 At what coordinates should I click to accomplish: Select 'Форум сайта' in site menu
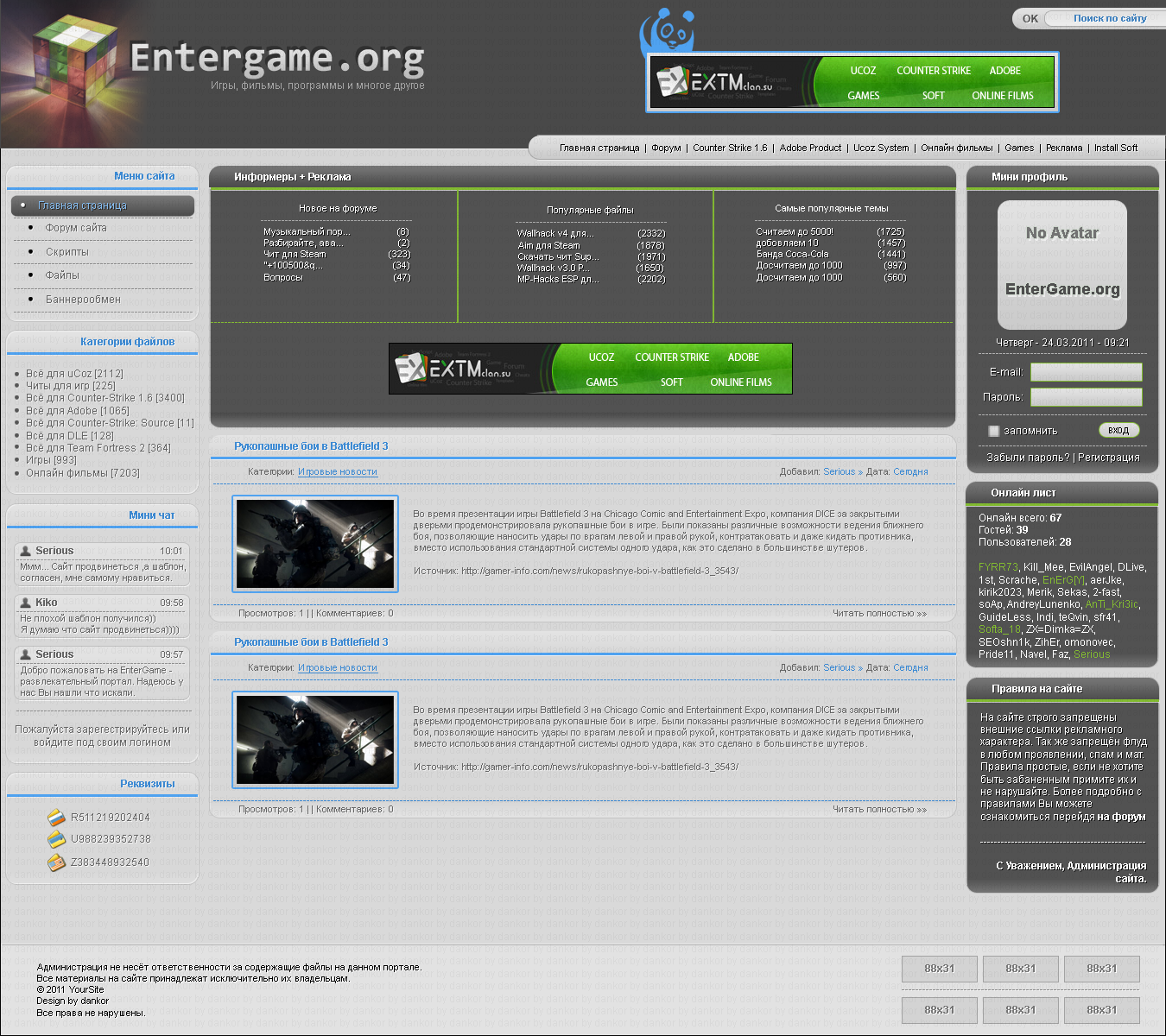click(76, 228)
